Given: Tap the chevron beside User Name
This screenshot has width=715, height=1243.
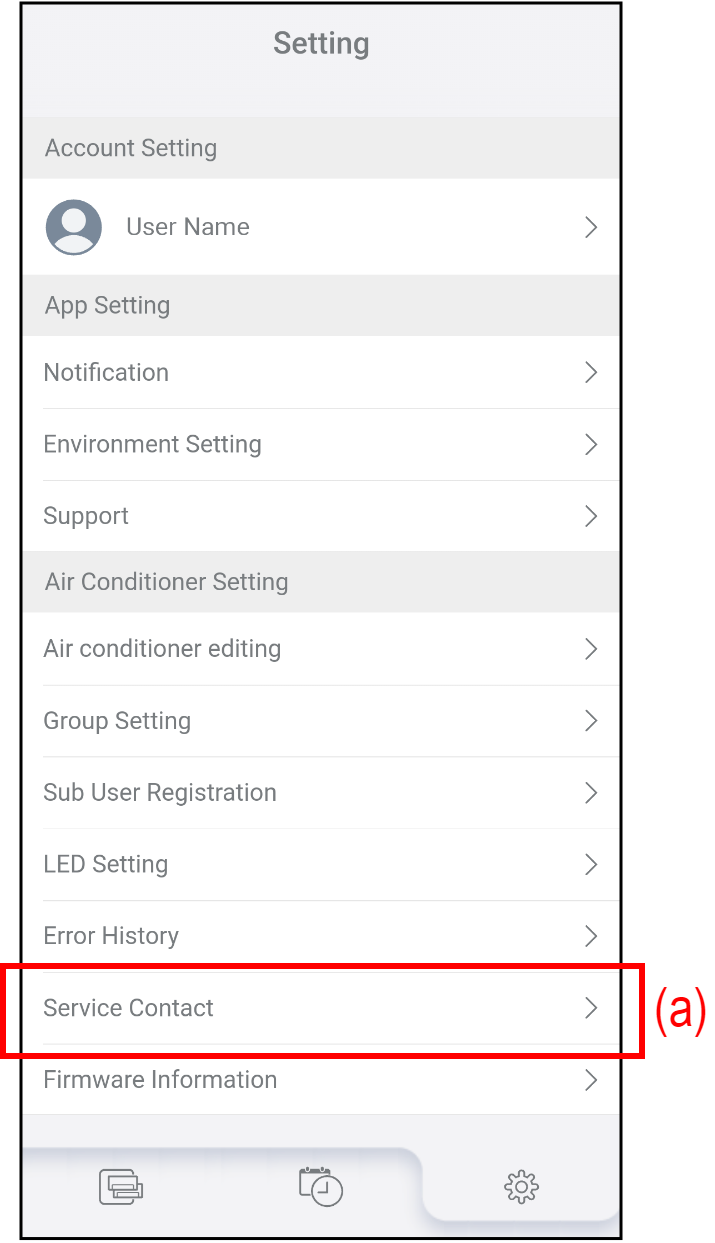Looking at the screenshot, I should point(591,227).
